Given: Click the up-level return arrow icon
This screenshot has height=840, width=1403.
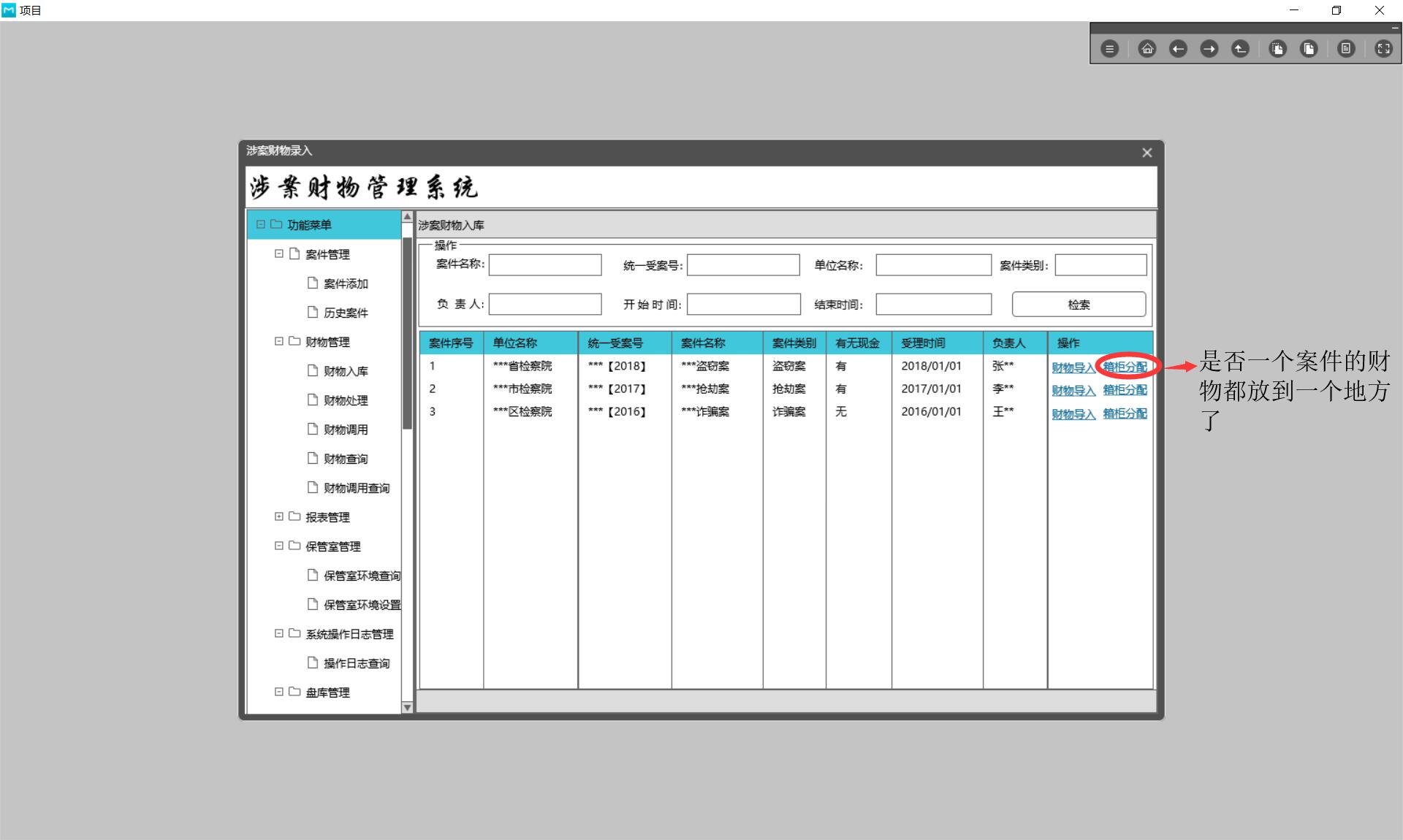Looking at the screenshot, I should coord(1240,49).
